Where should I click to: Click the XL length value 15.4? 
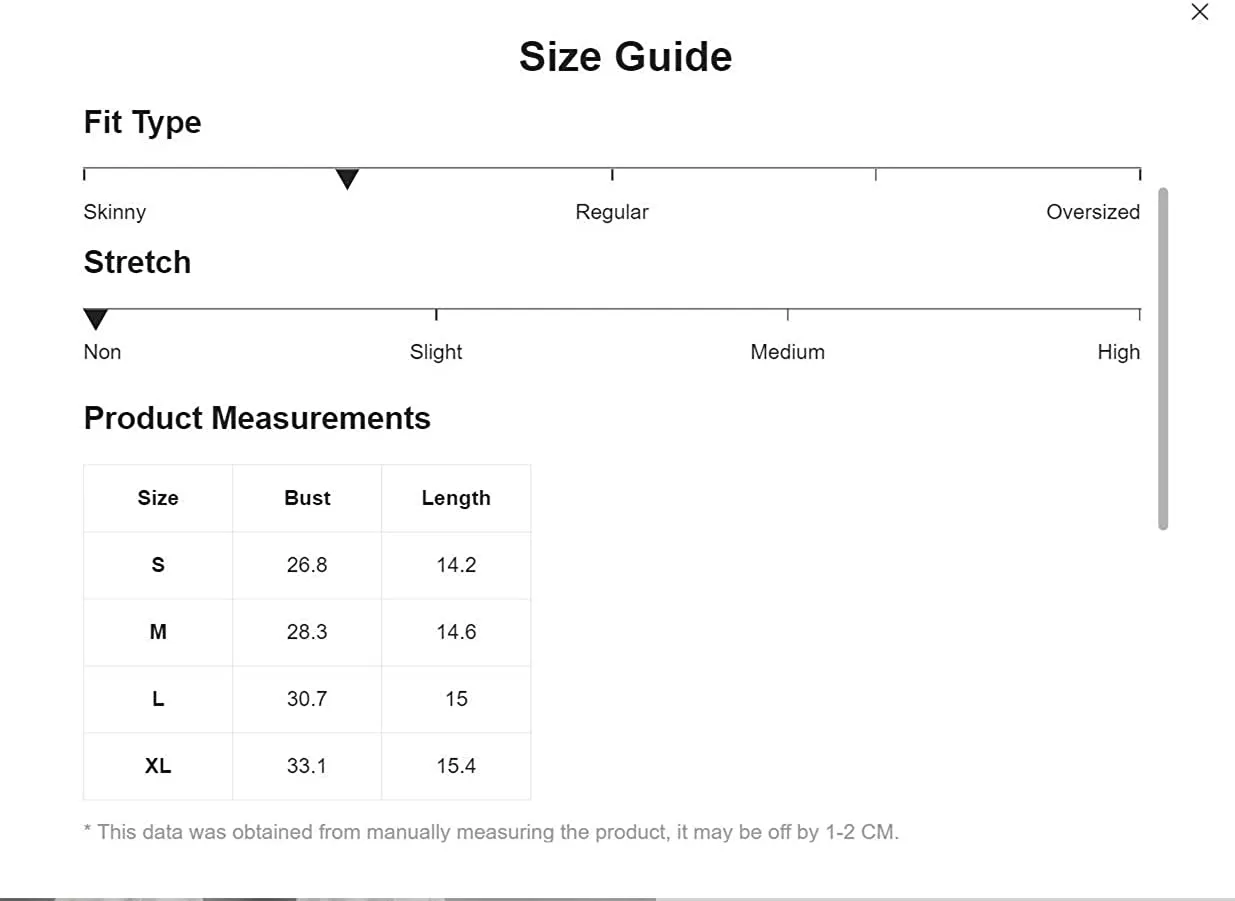456,766
